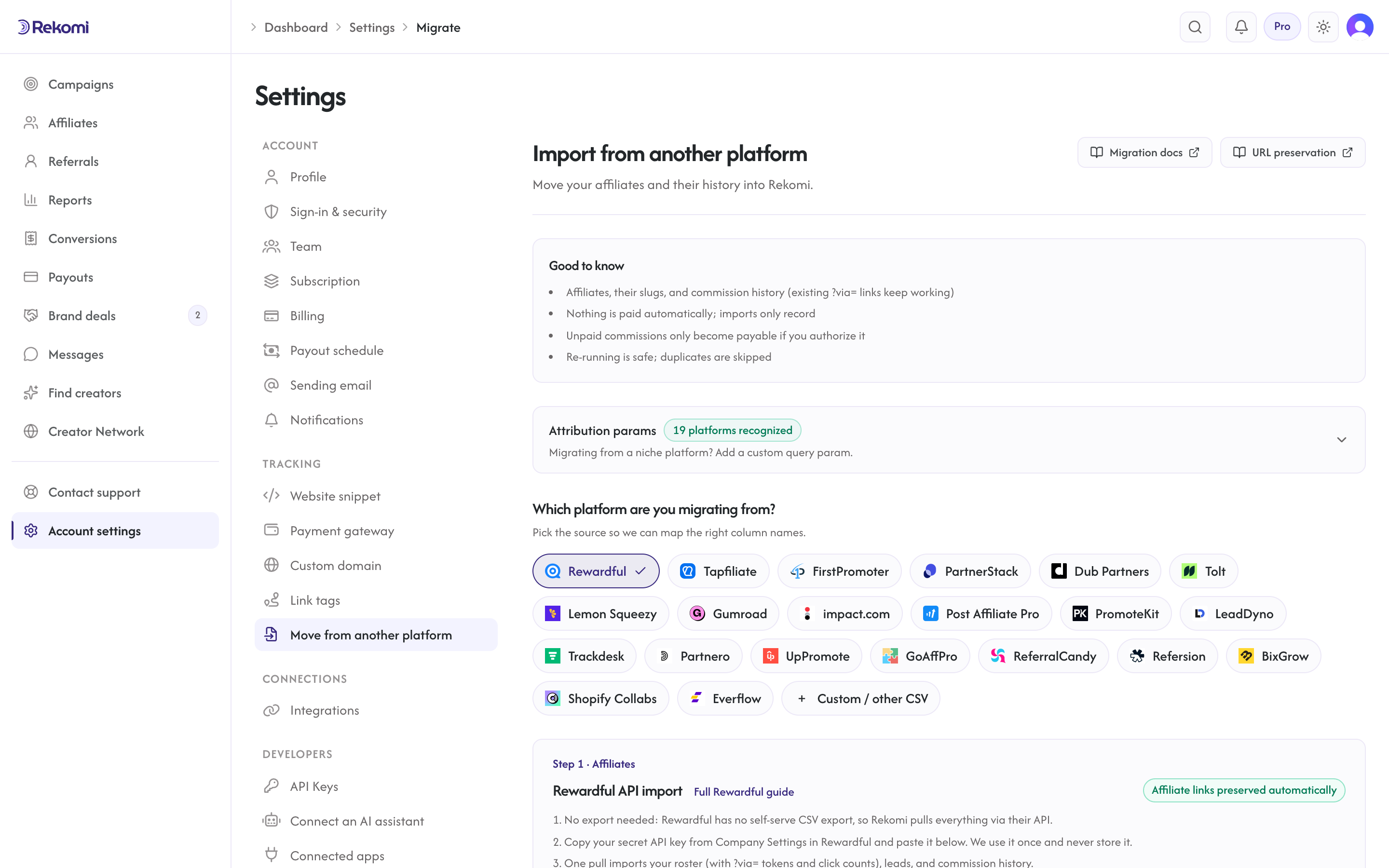Click the Messages chat bubble icon
Viewport: 1389px width, 868px height.
pos(31,354)
